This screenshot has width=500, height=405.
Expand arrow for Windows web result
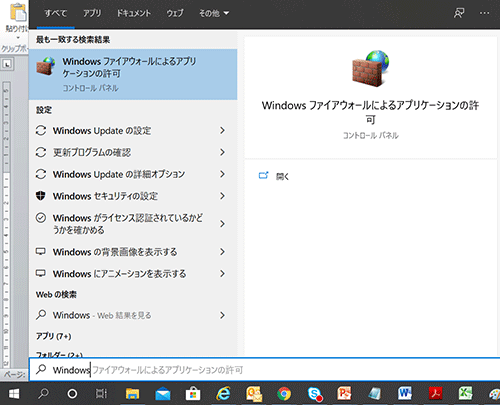tap(222, 315)
